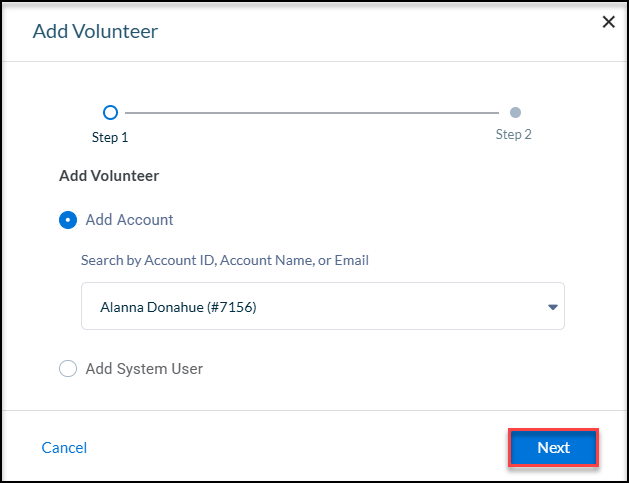Select the Add System User radio button
This screenshot has height=483, width=629.
tap(68, 368)
